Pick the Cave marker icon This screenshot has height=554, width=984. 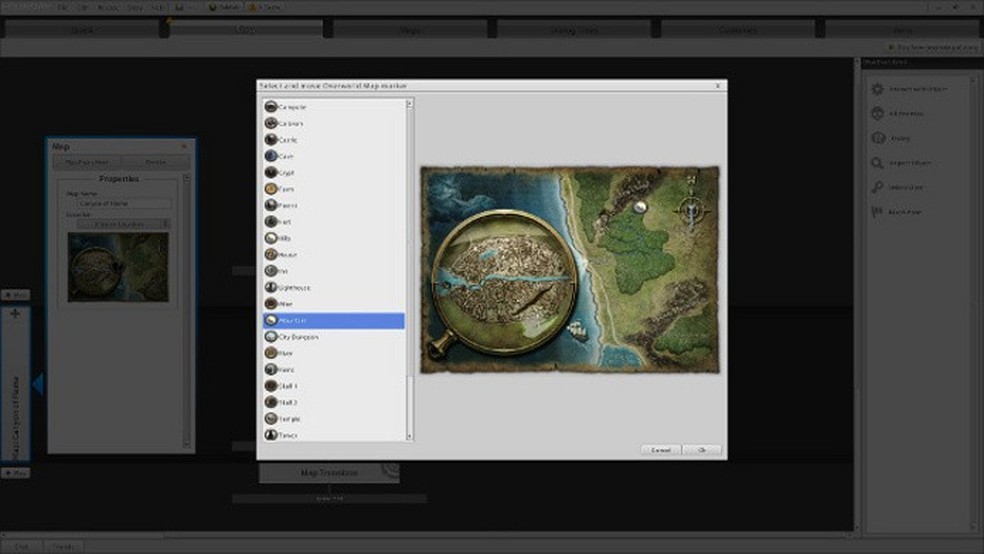point(271,156)
